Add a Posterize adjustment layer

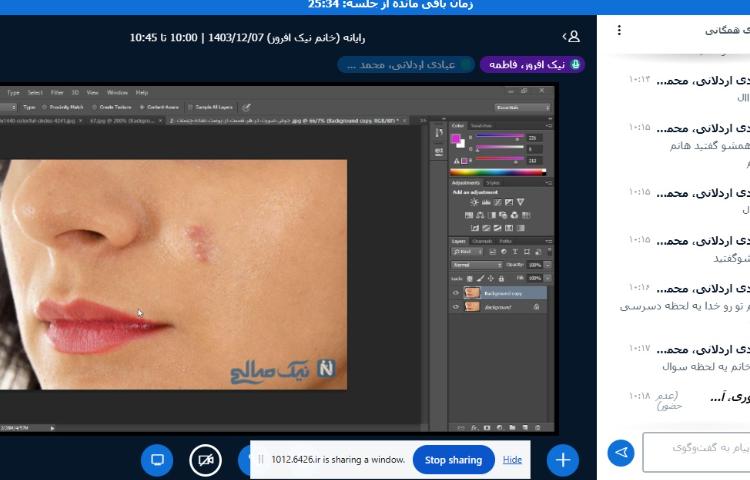(486, 228)
